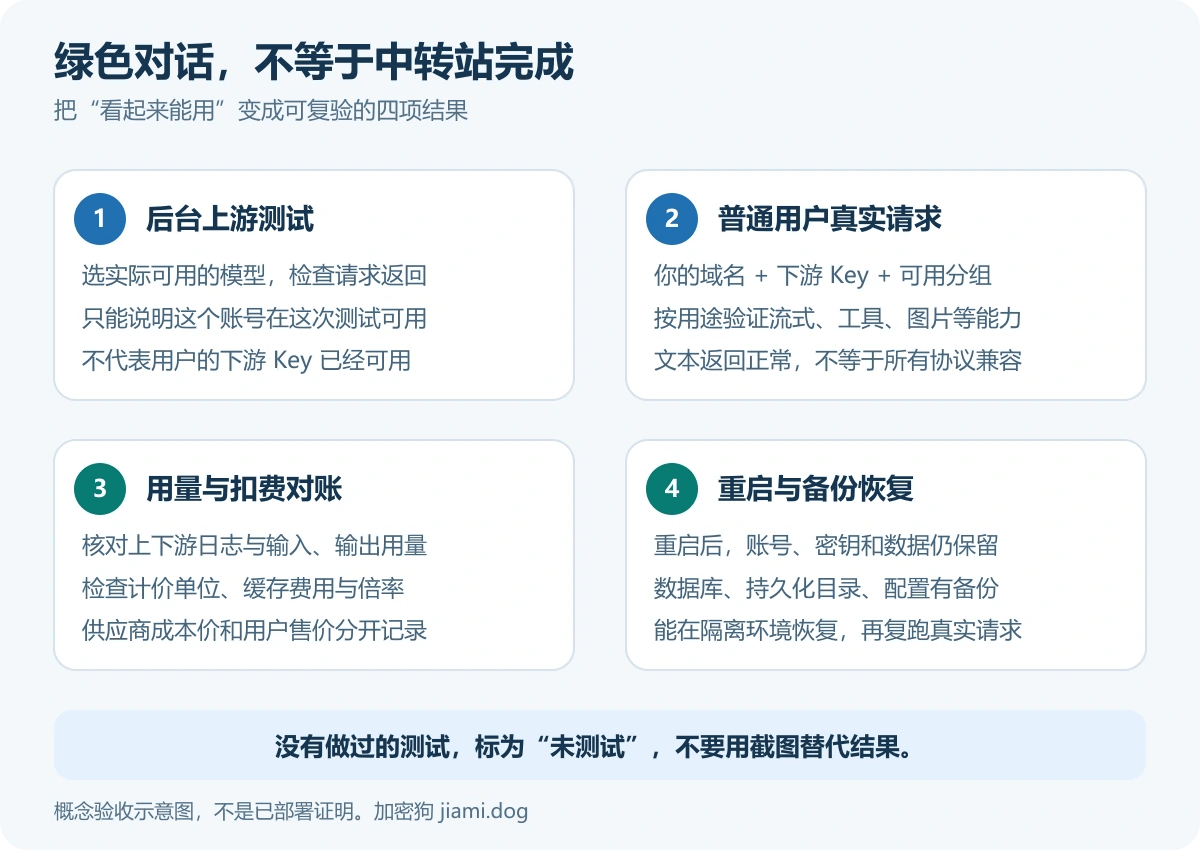
Task: Click the line 文本返回正常，不等于所有协议兼容
Action: click(838, 361)
